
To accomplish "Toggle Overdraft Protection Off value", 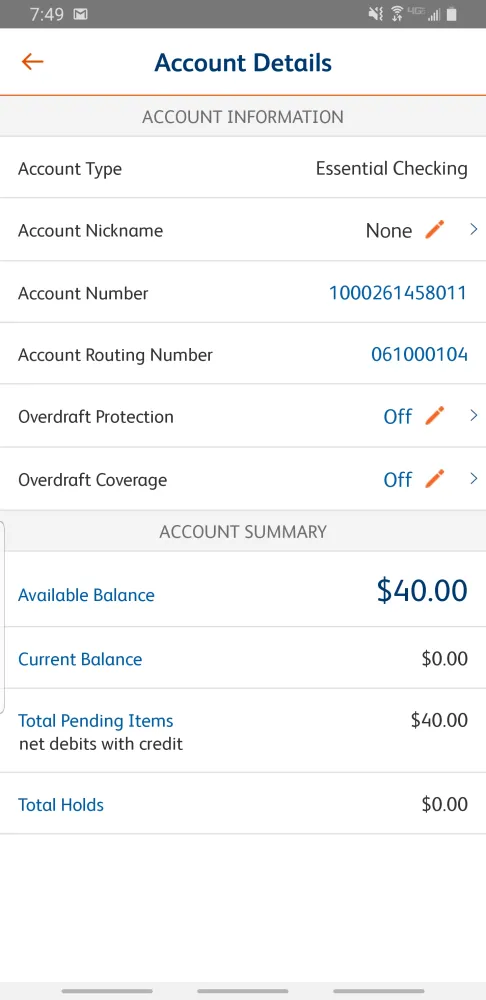I will [397, 416].
